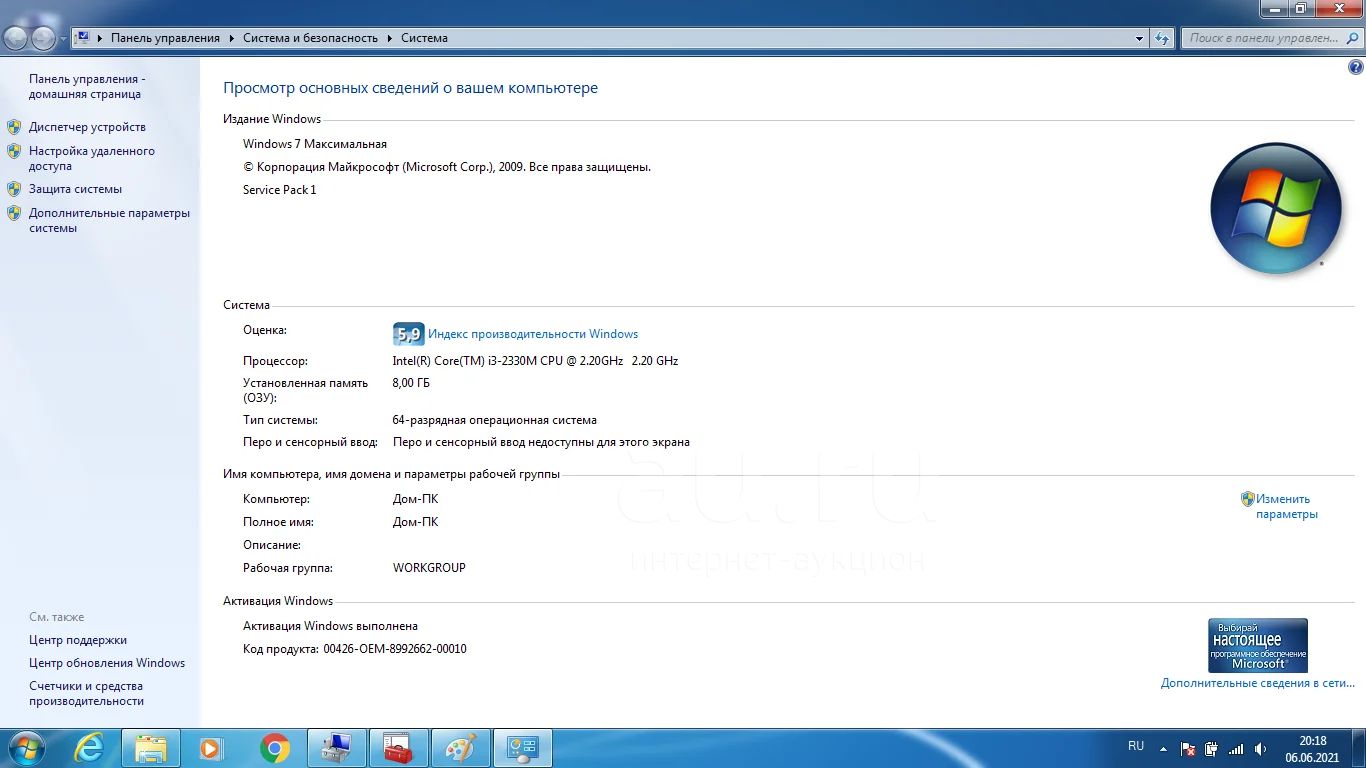Click shield icon beside Диспетчер устройств
This screenshot has width=1366, height=768.
[14, 127]
